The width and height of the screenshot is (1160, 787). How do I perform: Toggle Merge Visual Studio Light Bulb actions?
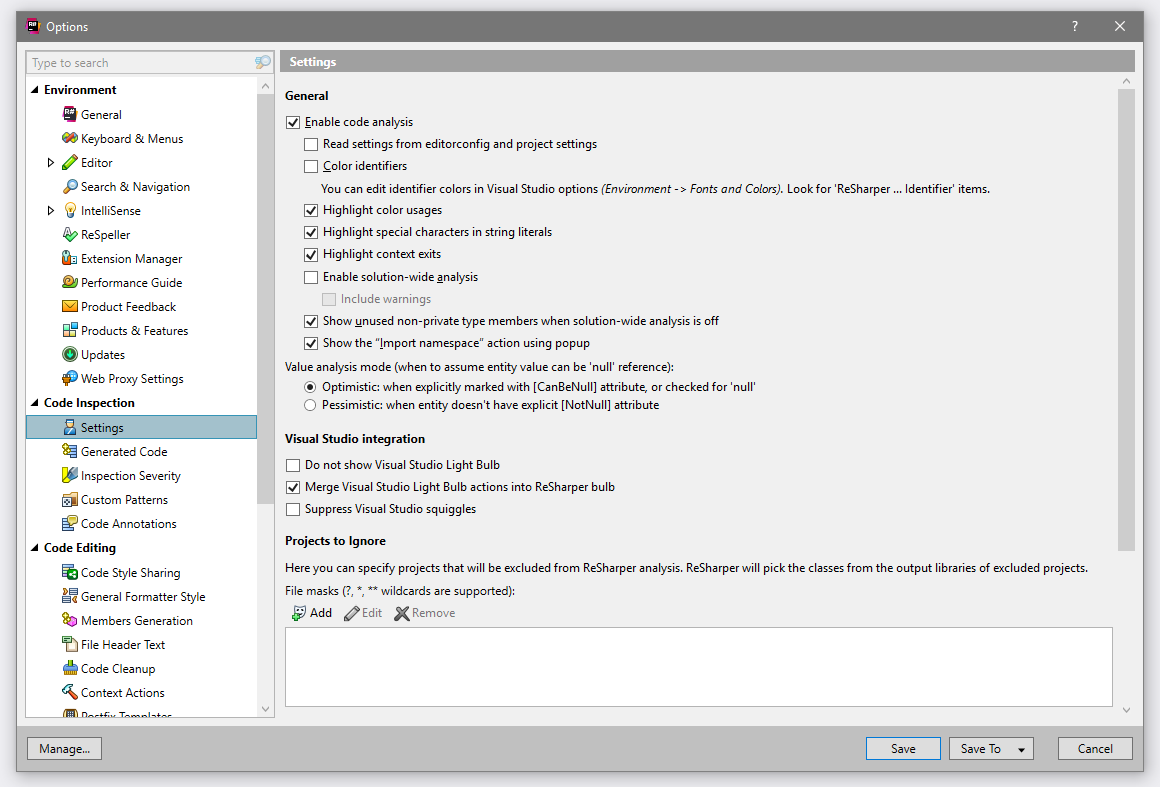click(293, 487)
